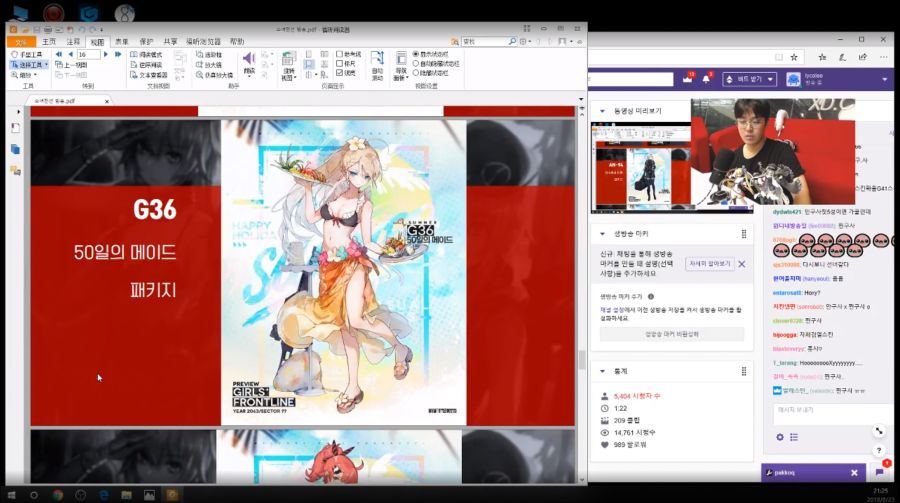Expand the left navigation pane arrow
Image resolution: width=900 pixels, height=503 pixels.
(x=18, y=111)
